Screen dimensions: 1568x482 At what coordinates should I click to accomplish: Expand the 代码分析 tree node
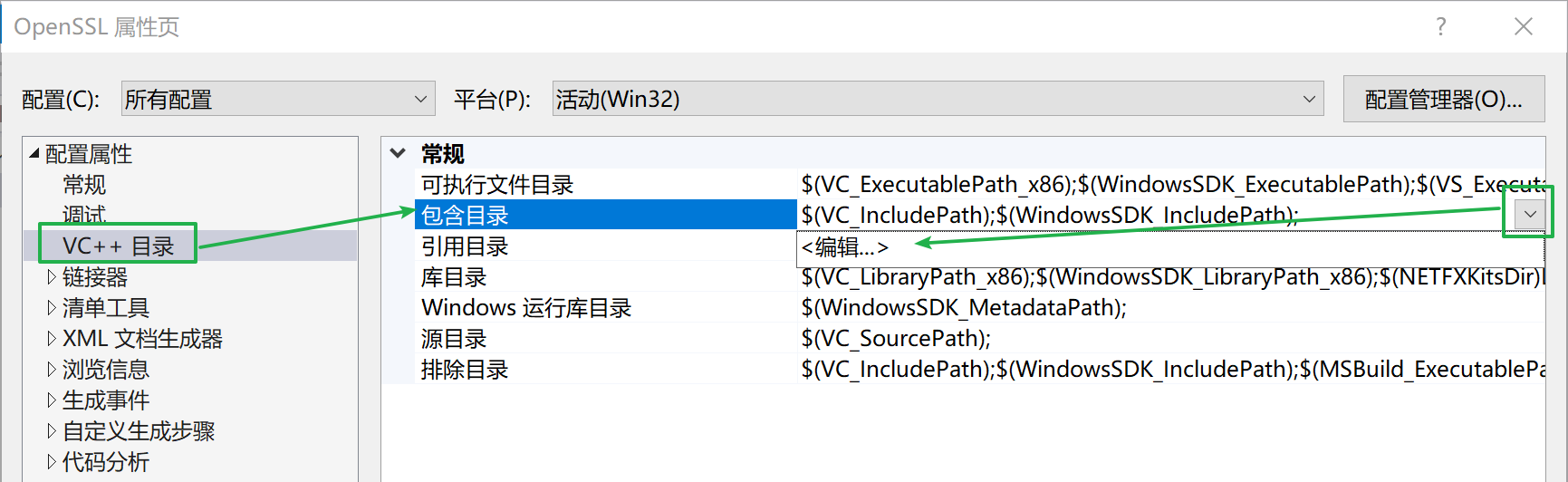point(52,462)
